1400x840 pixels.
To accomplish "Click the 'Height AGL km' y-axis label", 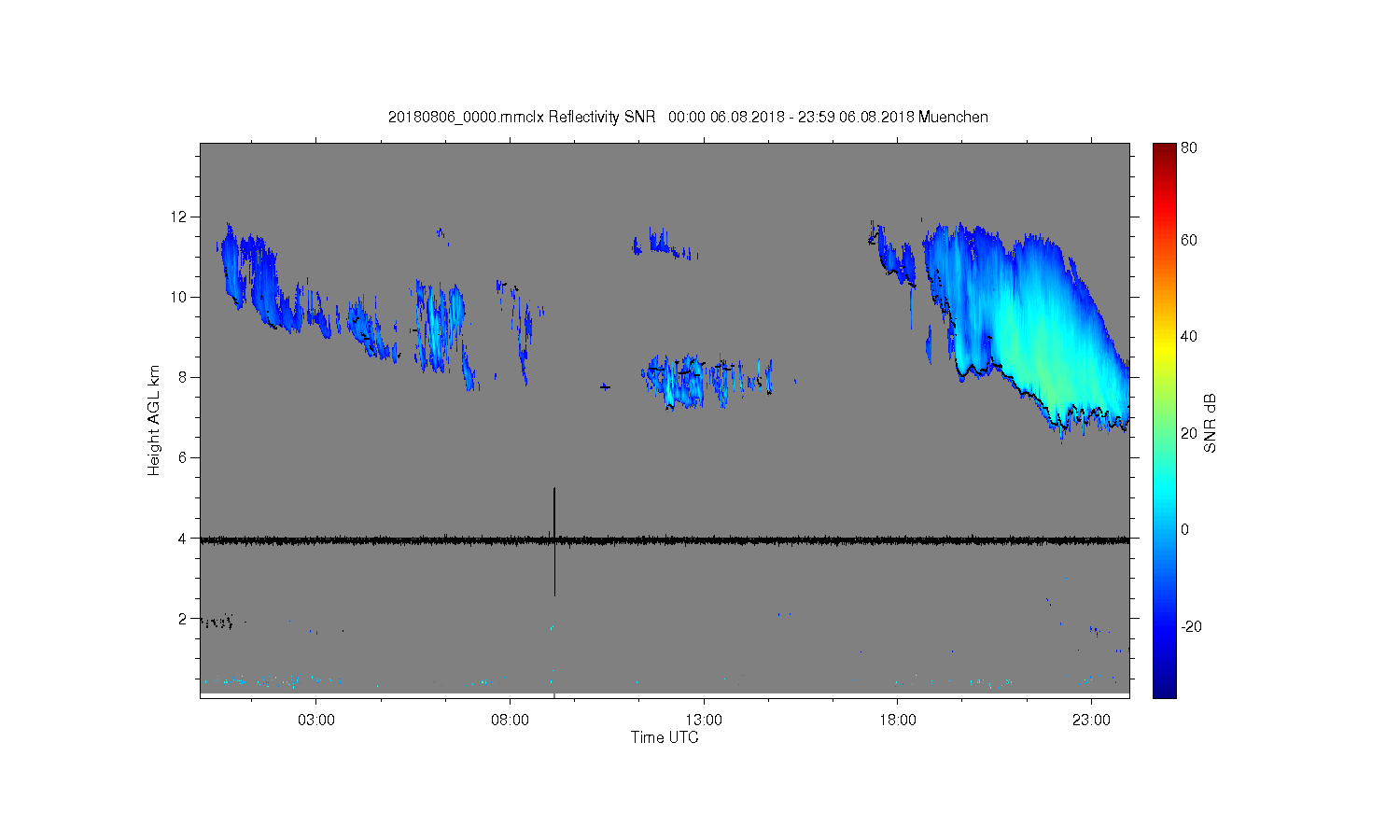I will coord(154,420).
